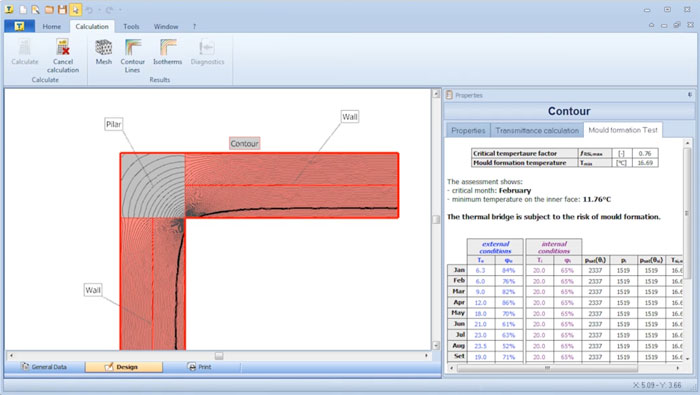
Task: Click the General Data icon
Action: [x=25, y=367]
